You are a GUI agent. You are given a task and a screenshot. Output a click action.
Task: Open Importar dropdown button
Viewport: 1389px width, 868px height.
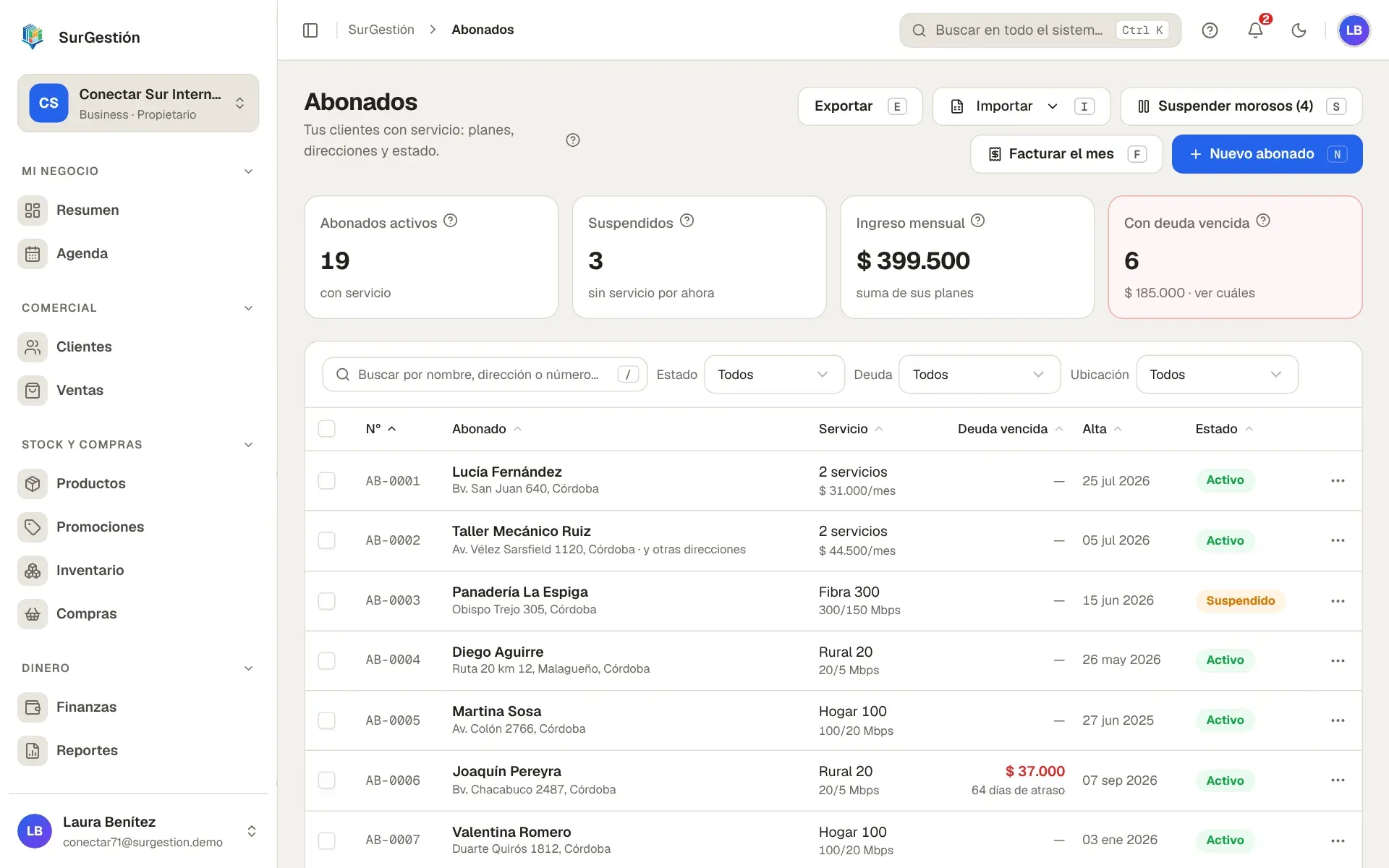click(x=1021, y=106)
